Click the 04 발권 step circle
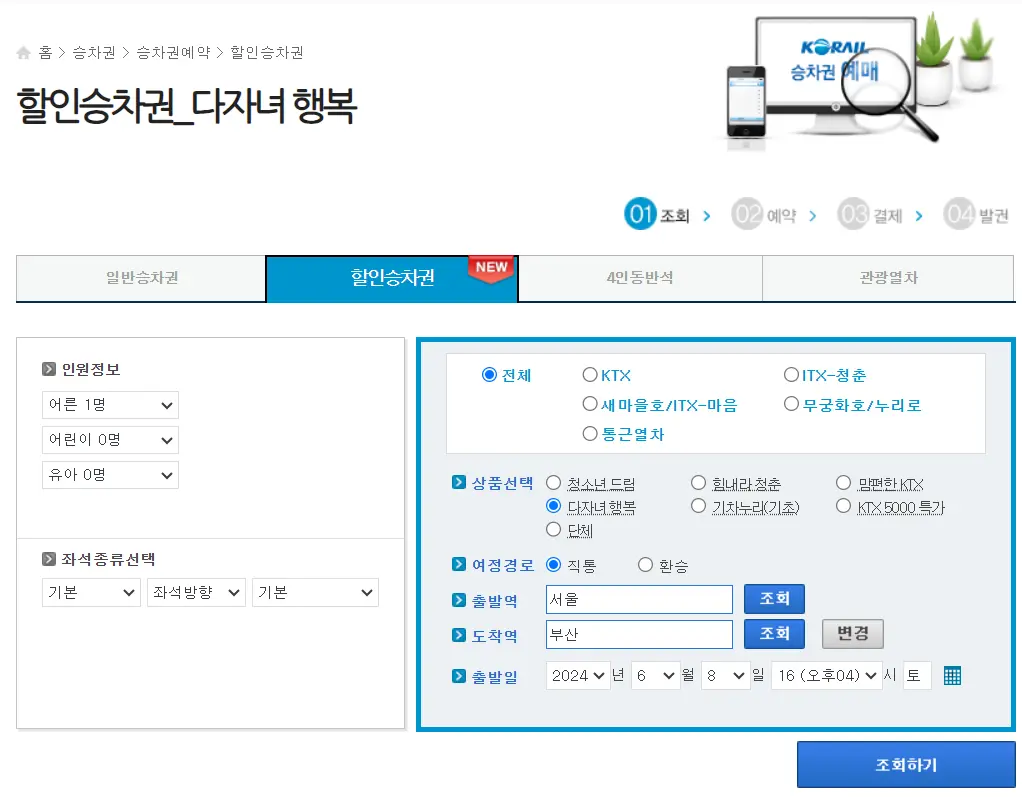 point(959,214)
